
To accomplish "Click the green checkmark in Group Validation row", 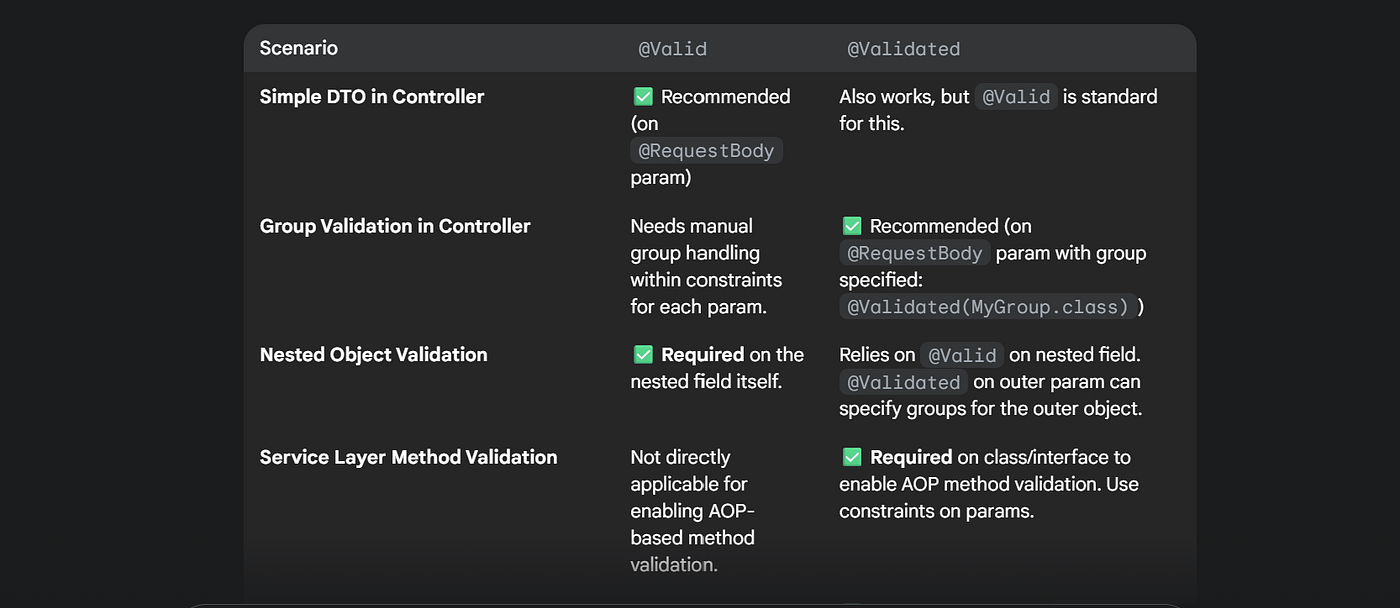I will coord(852,226).
